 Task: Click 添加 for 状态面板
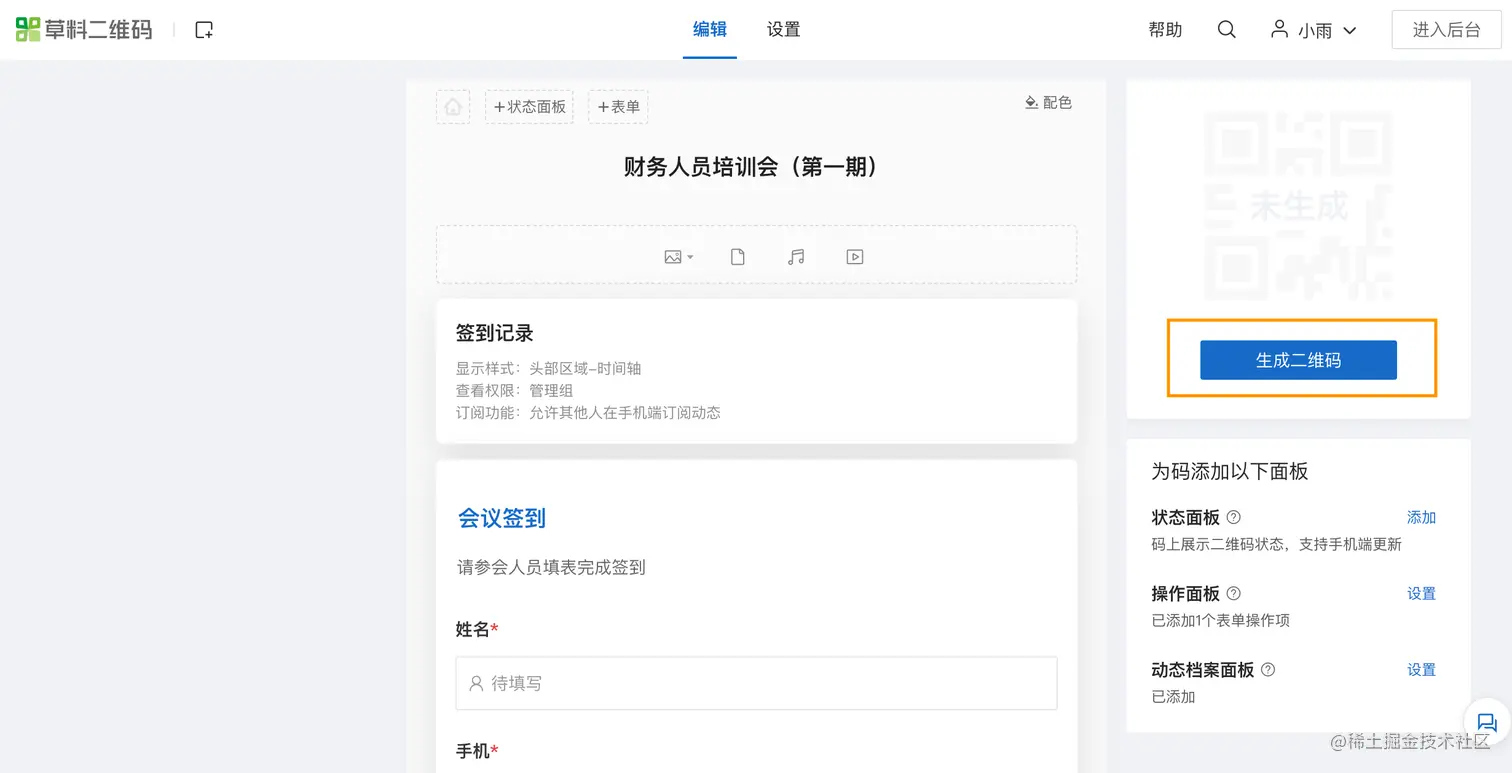(x=1421, y=517)
